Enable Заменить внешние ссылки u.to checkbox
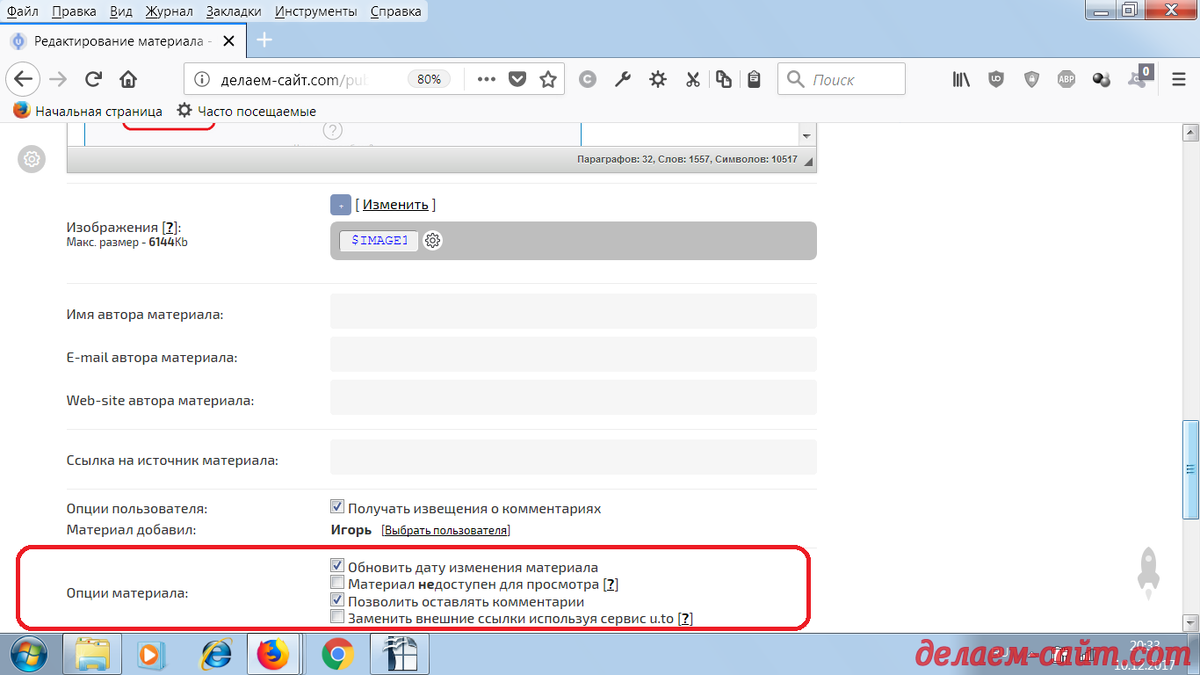The height and width of the screenshot is (675, 1200). coord(337,618)
